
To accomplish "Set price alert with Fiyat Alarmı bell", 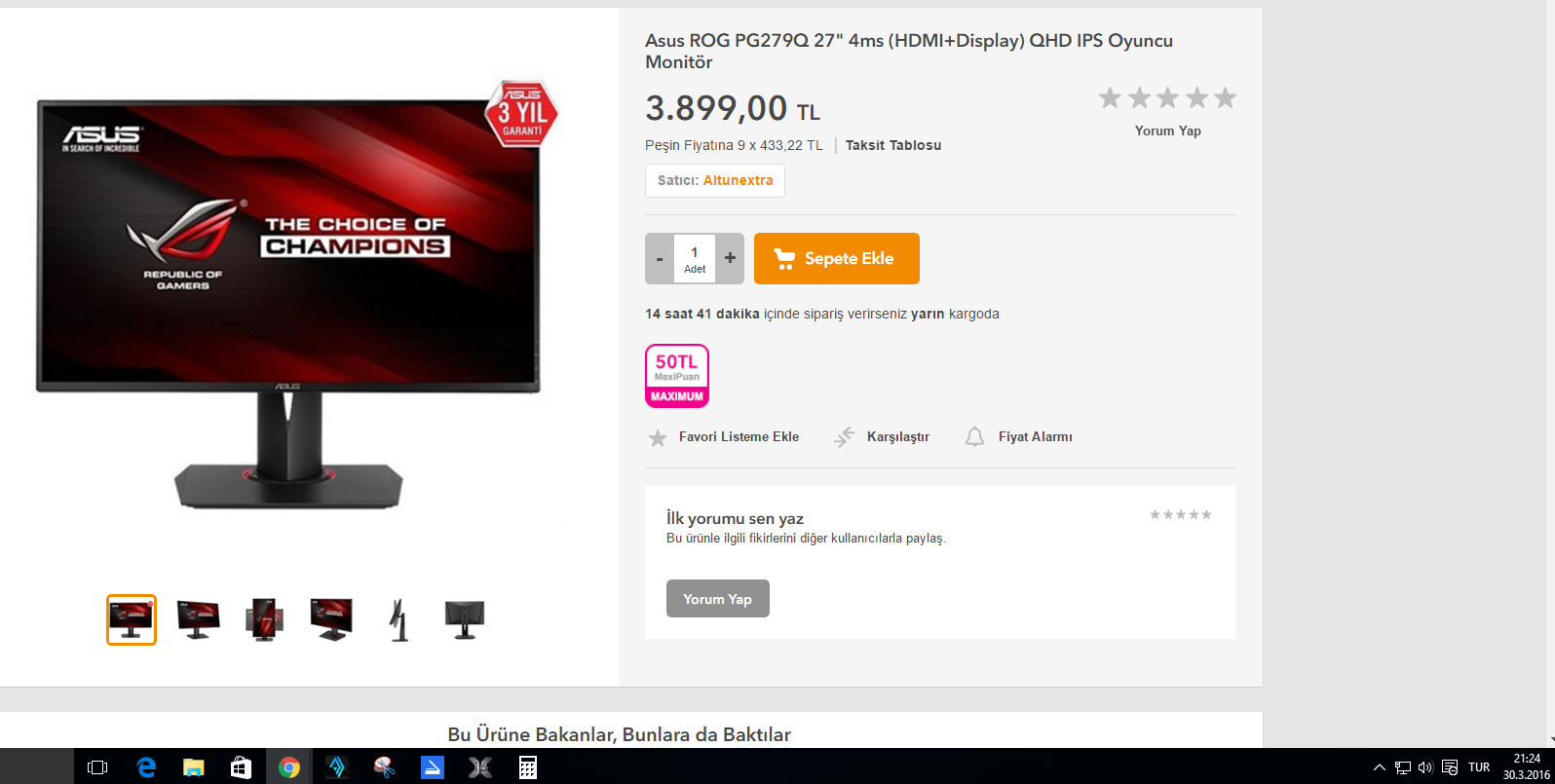I will click(x=974, y=436).
